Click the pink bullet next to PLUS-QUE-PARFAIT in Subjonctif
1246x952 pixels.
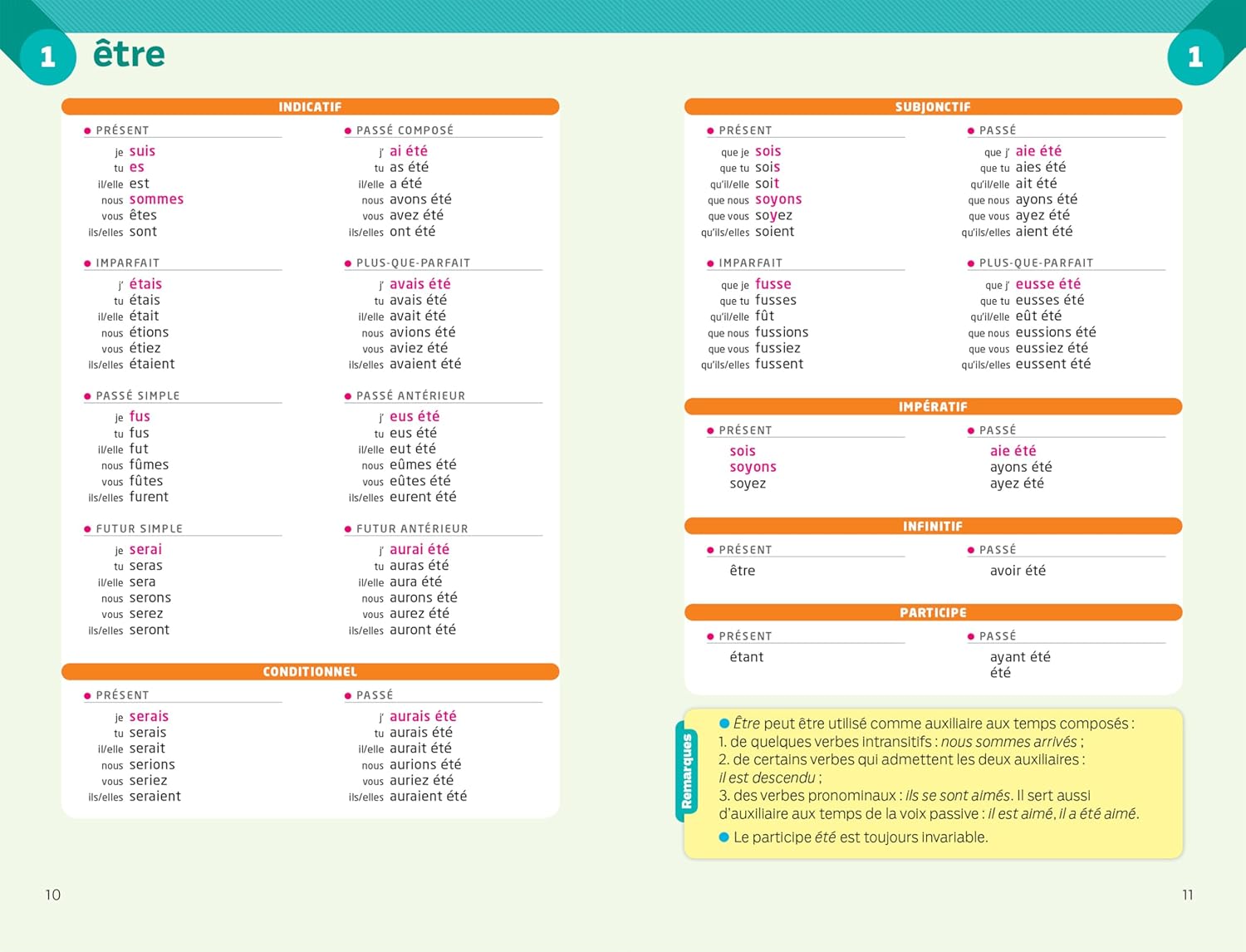[x=971, y=263]
